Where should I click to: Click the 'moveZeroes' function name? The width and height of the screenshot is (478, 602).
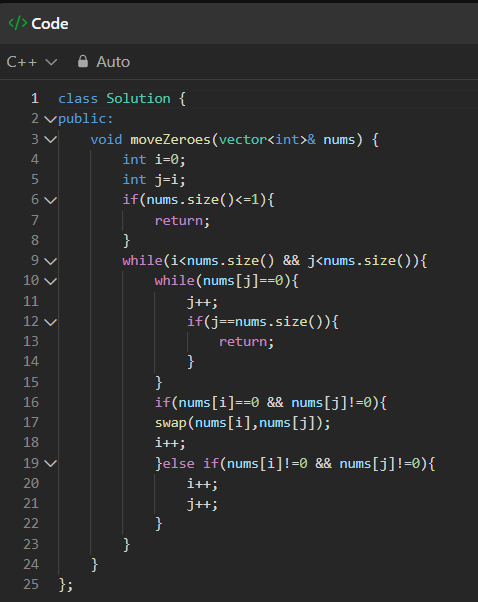(170, 139)
